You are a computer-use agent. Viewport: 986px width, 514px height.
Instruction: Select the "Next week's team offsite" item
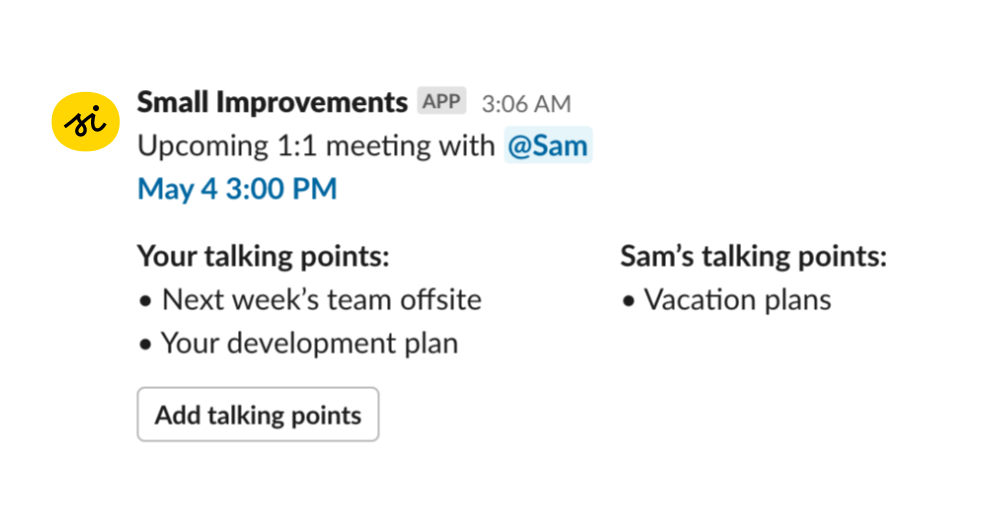(321, 299)
